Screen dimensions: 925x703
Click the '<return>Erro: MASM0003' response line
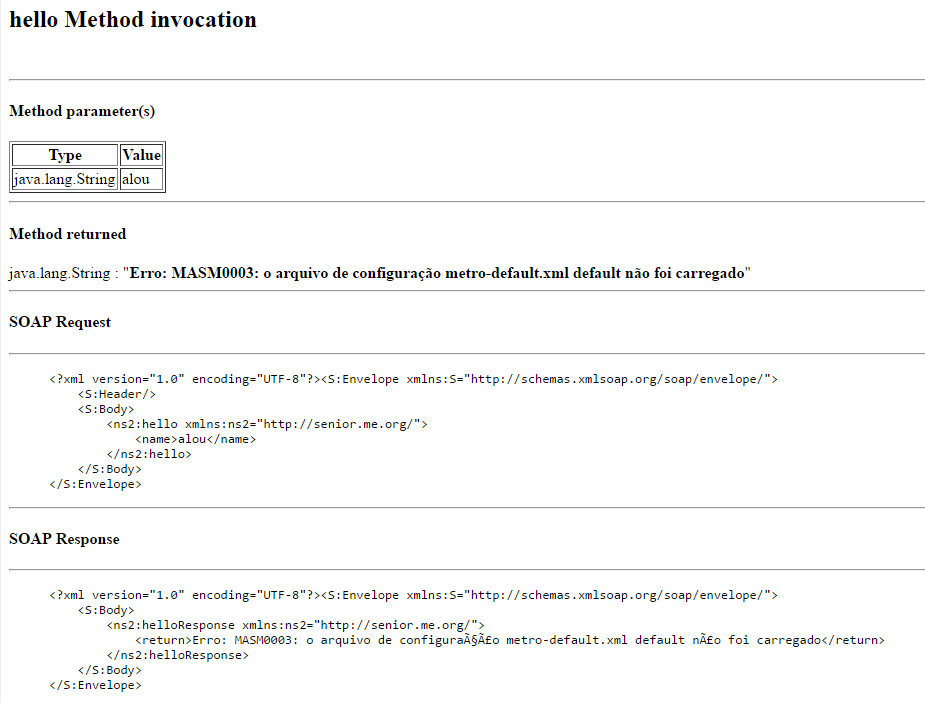point(510,640)
